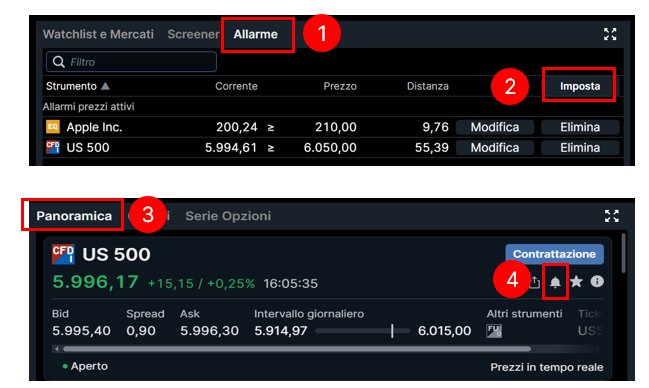Click the Contrattazione button

pos(554,254)
